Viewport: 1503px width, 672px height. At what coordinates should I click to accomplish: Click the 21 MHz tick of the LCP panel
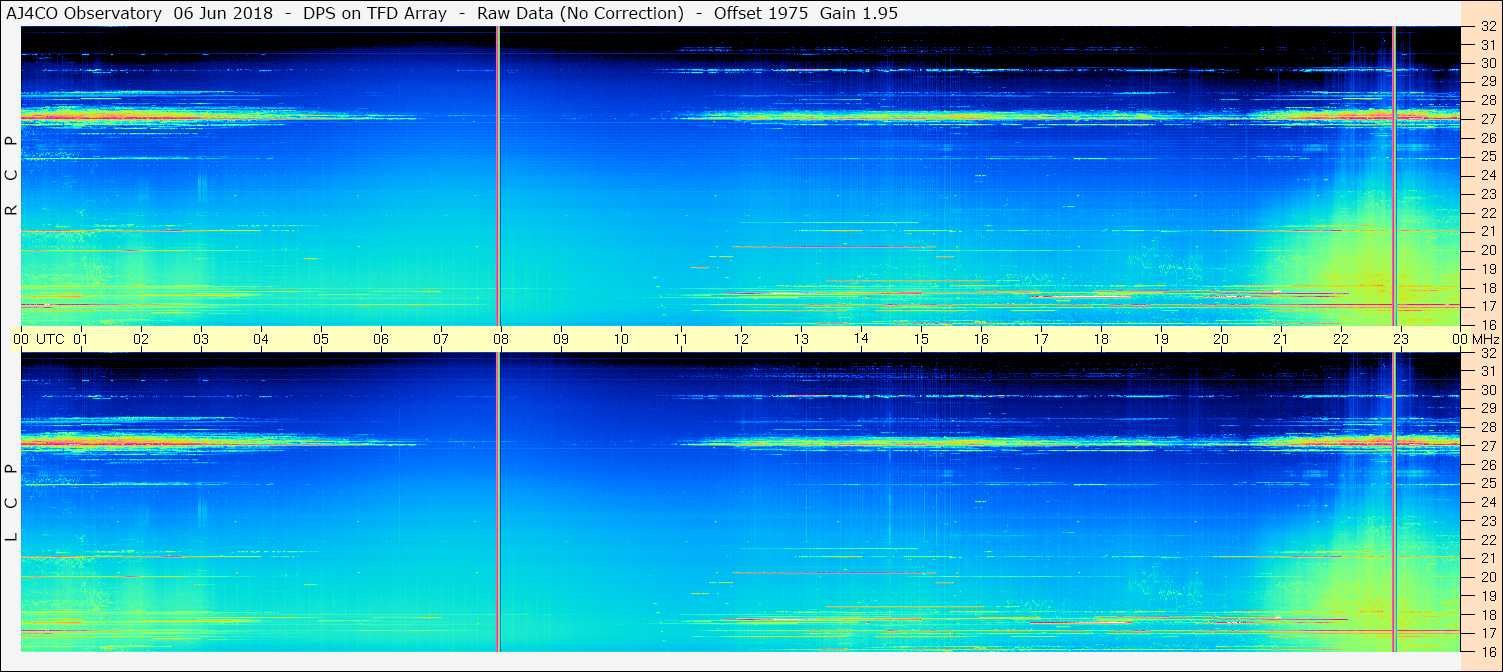click(x=1487, y=558)
